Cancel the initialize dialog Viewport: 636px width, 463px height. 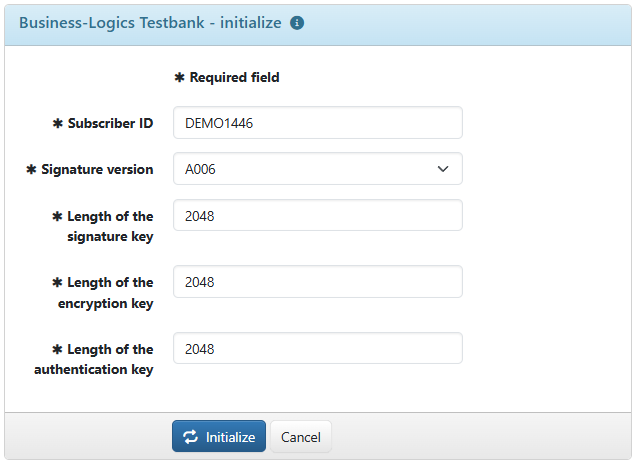click(x=301, y=437)
